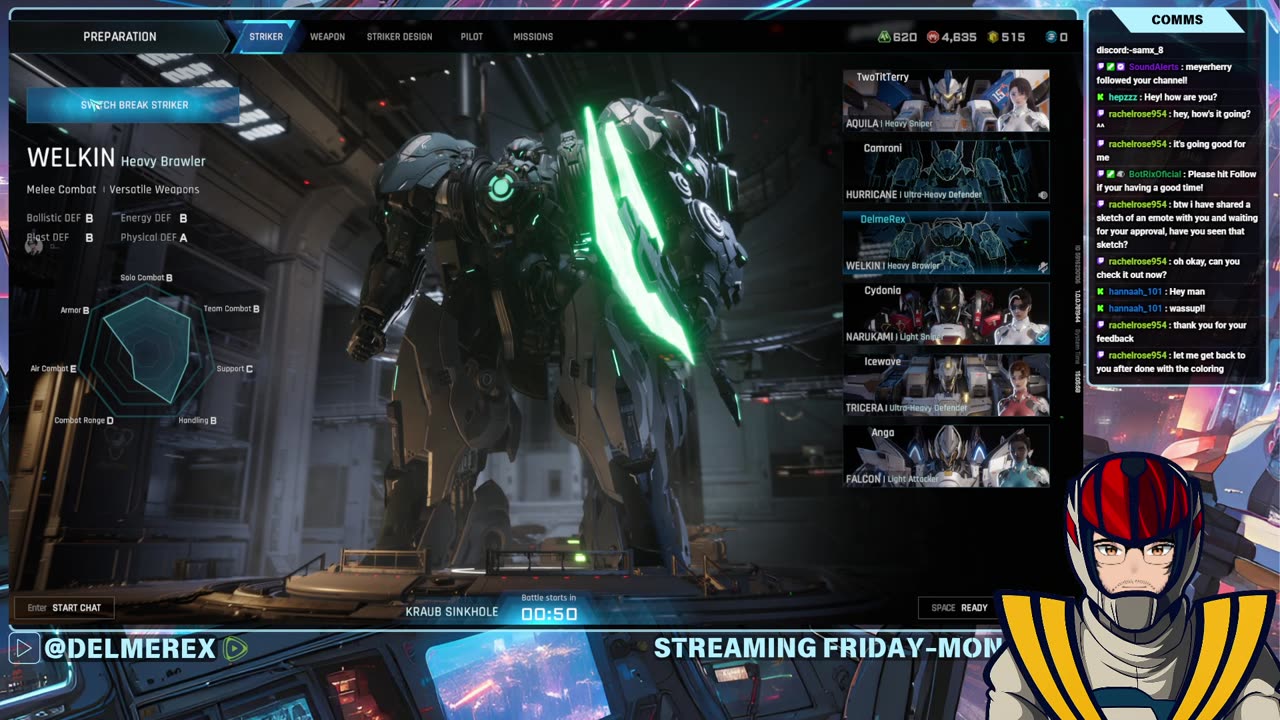This screenshot has height=720, width=1280.
Task: Click the ready checkmark on the NARUKAMI card
Action: point(1042,337)
